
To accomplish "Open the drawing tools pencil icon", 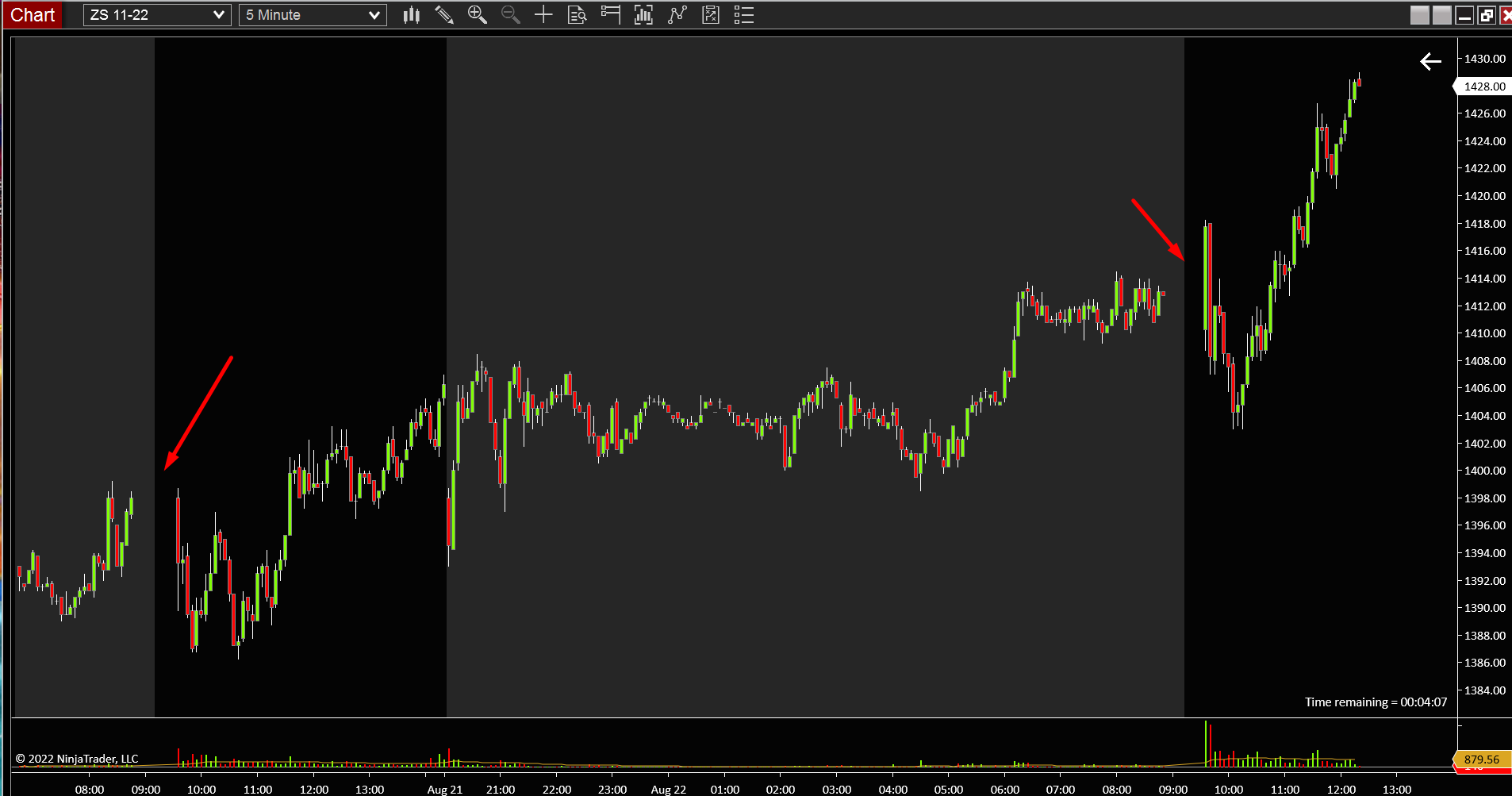I will point(444,14).
